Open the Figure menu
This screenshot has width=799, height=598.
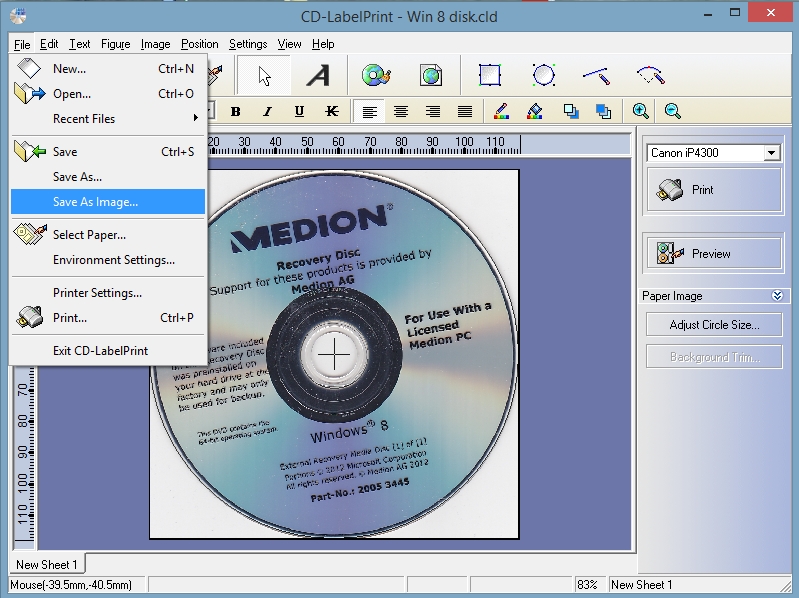[x=116, y=44]
